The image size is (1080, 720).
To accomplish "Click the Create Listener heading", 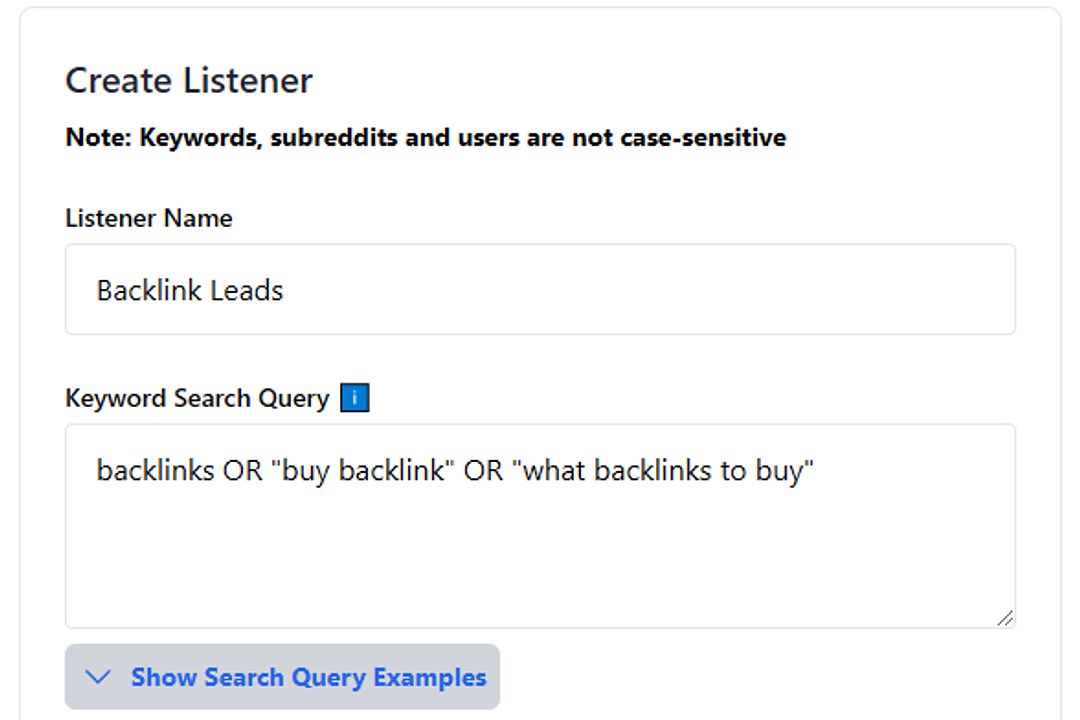I will click(188, 80).
